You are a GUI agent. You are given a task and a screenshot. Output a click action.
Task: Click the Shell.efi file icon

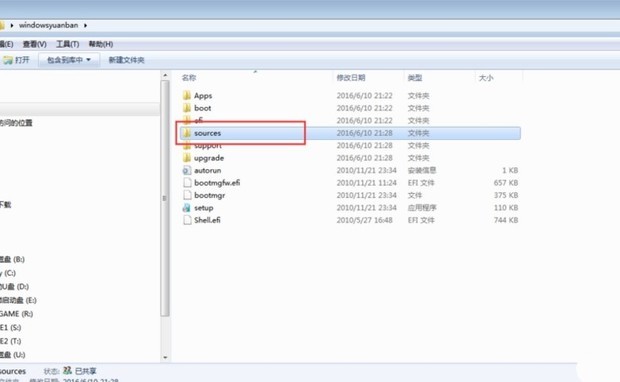[187, 220]
